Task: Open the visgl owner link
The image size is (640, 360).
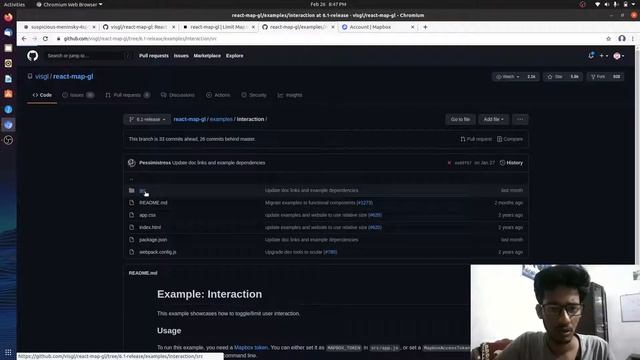Action: click(x=42, y=76)
